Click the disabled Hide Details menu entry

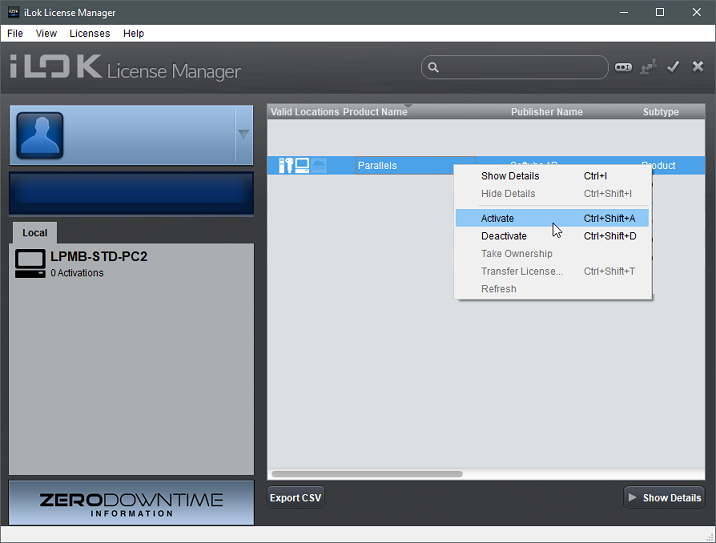[x=552, y=194]
